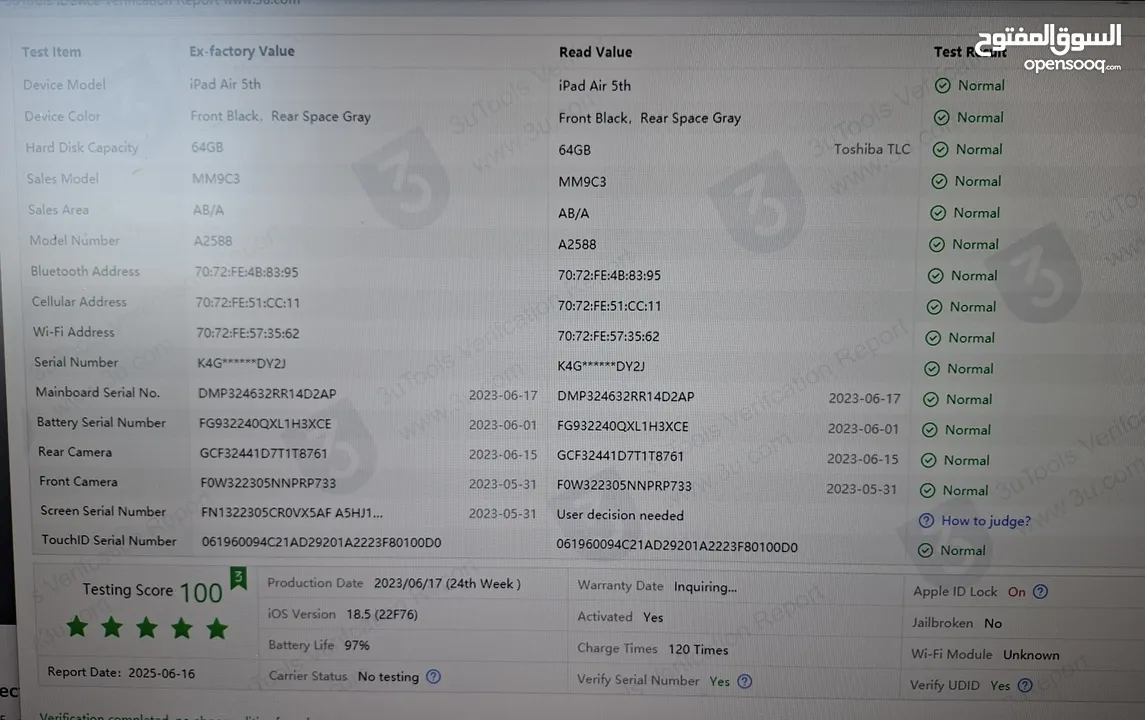Click ex-factory screen serial FN1322305CR0VX5AF

click(291, 513)
